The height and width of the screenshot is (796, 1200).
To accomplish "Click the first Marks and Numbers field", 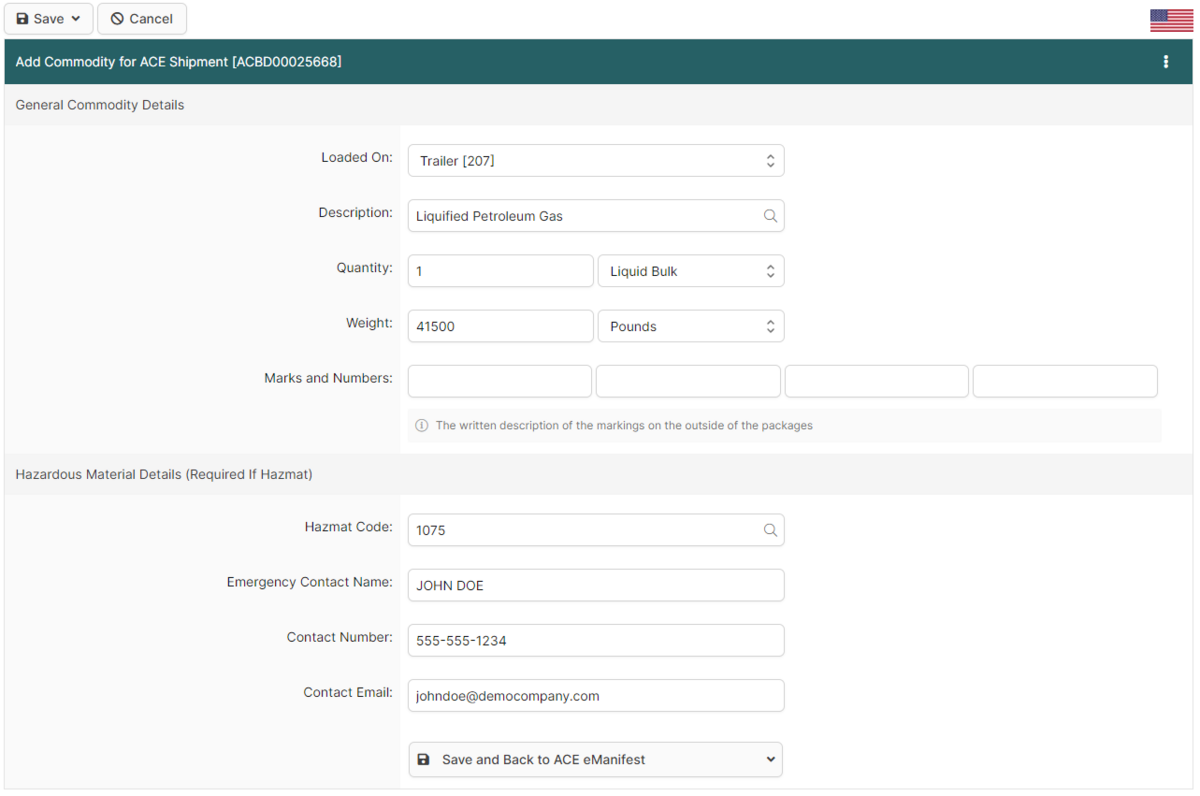I will [499, 381].
